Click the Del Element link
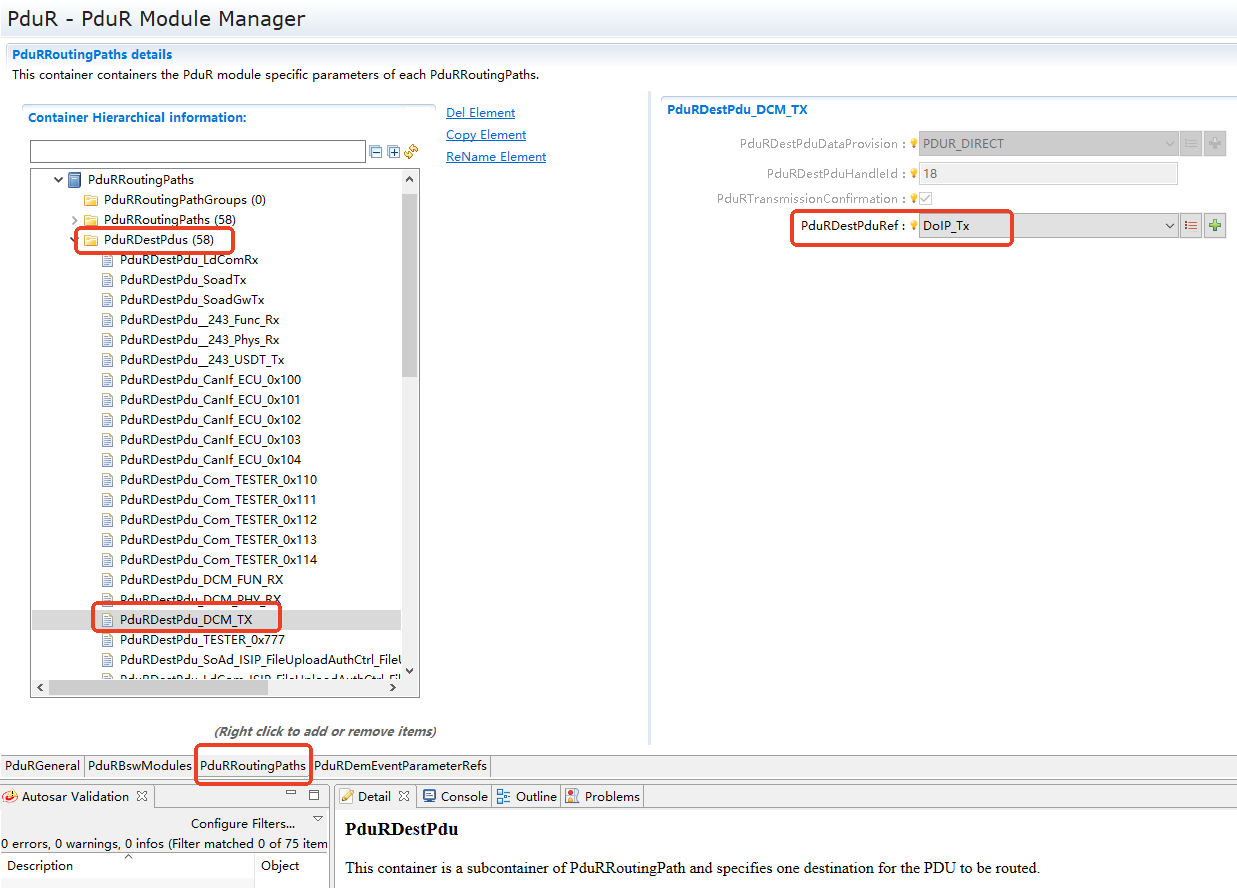 pyautogui.click(x=480, y=113)
